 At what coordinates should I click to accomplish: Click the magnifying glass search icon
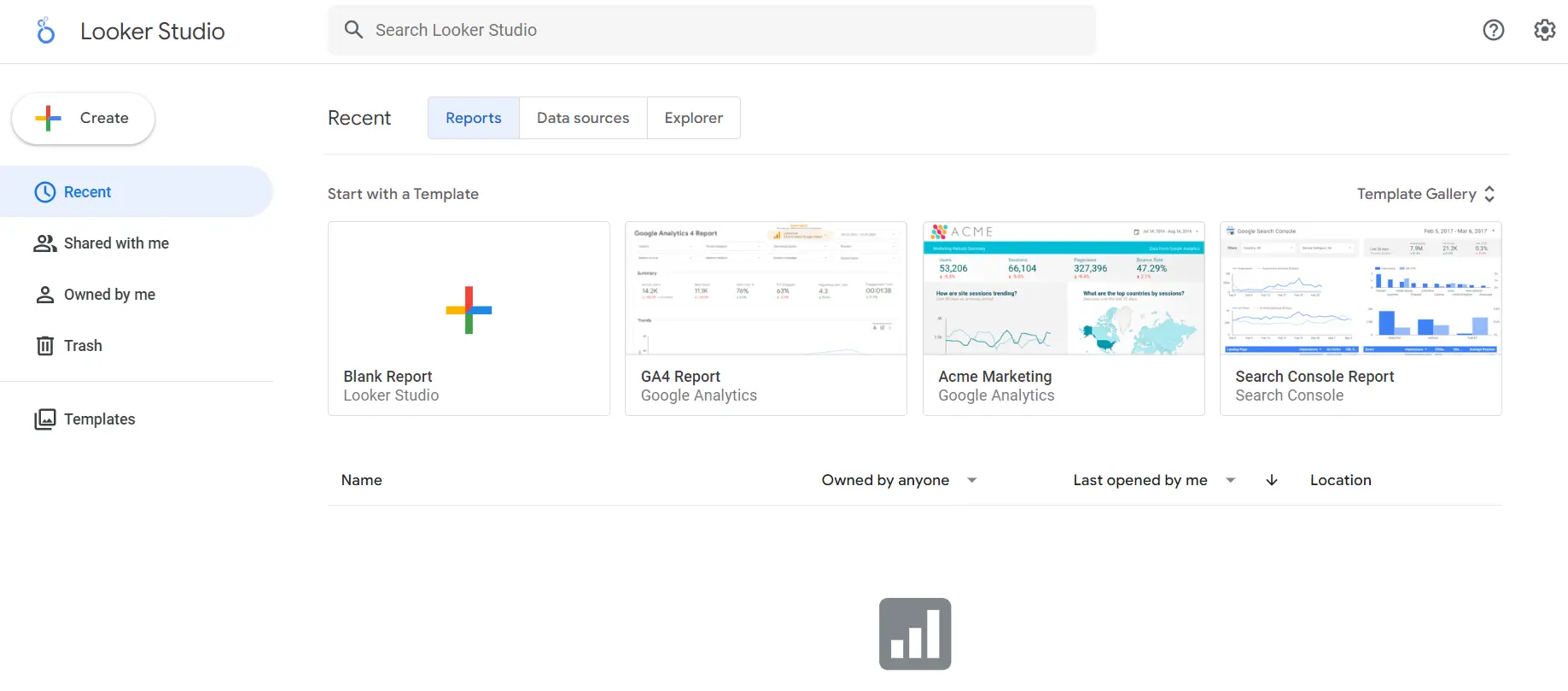point(353,30)
